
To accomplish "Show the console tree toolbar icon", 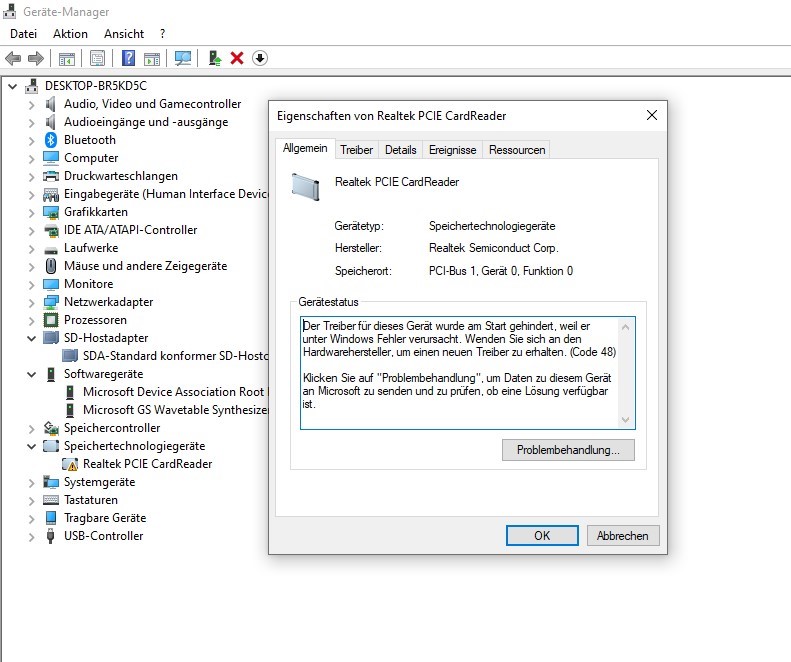I will 67,59.
